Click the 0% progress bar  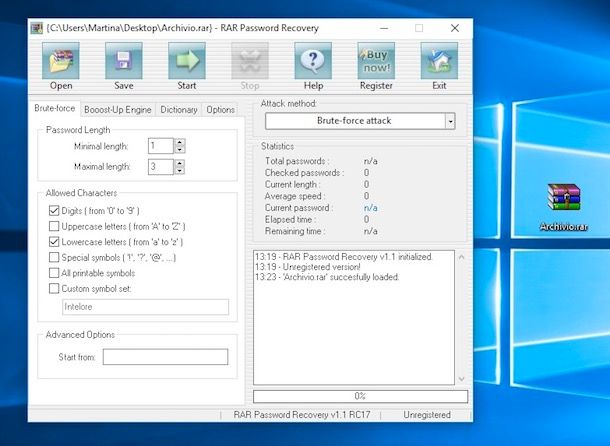360,396
